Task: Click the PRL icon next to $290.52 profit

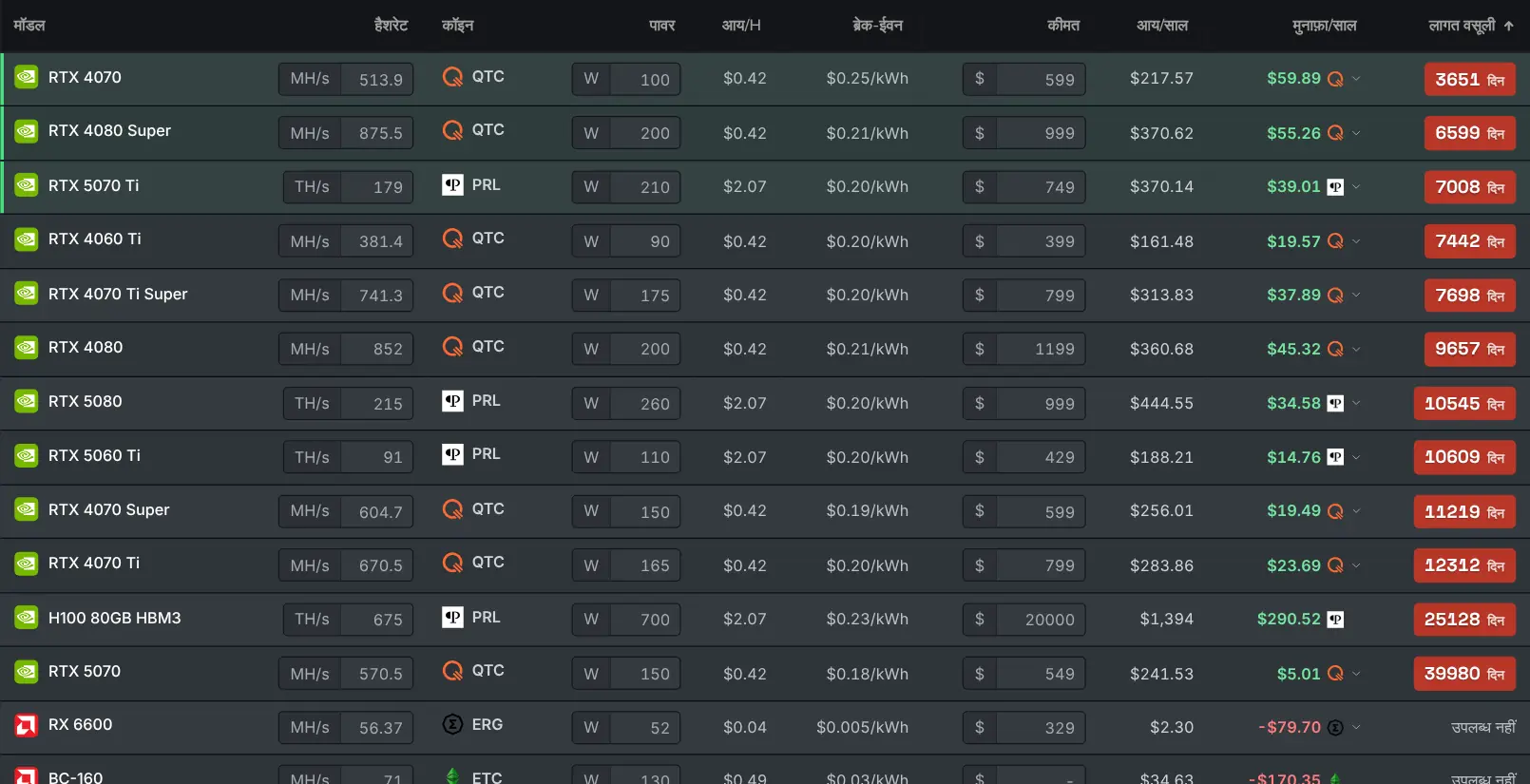Action: (x=1335, y=620)
